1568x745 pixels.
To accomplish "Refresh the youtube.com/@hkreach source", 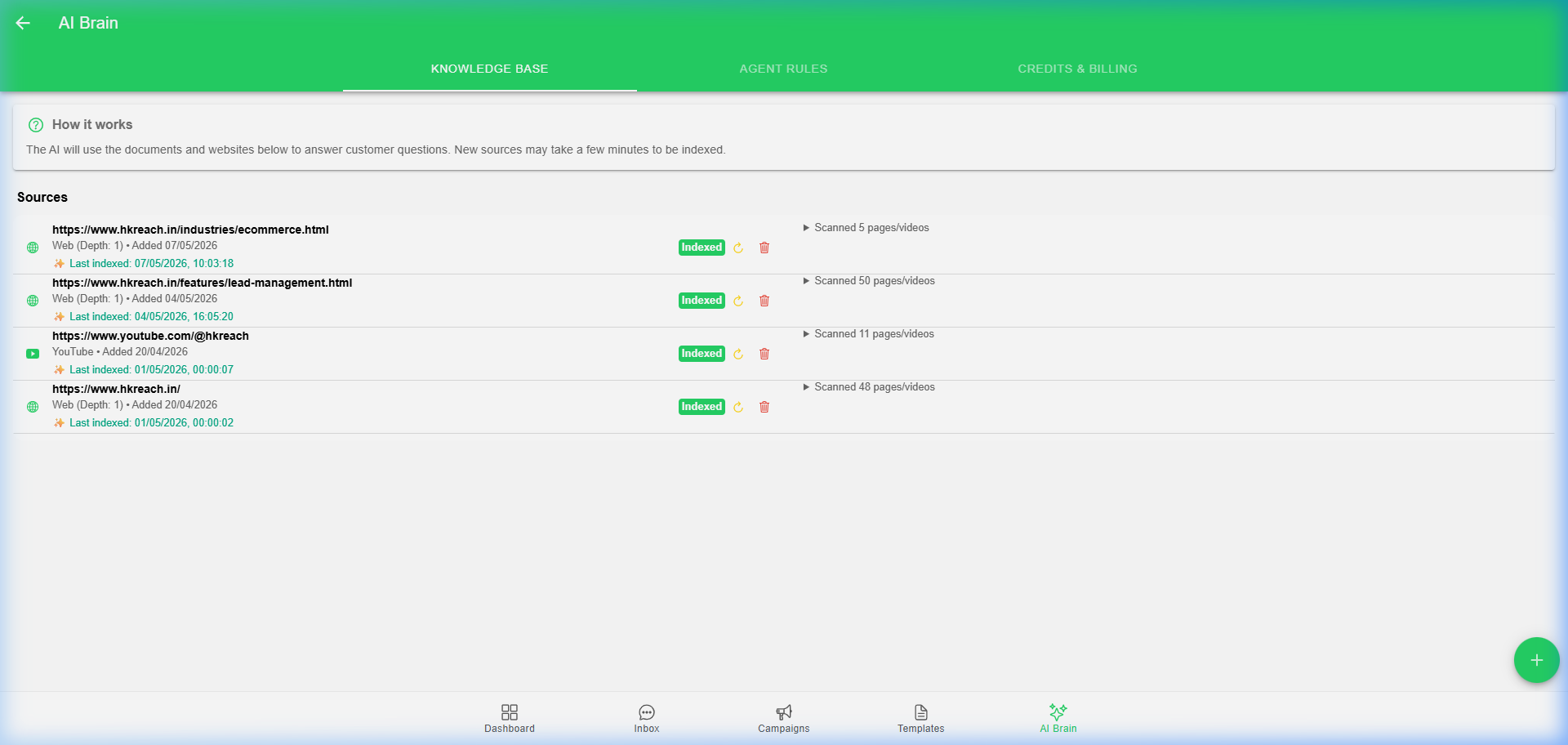I will click(x=738, y=354).
